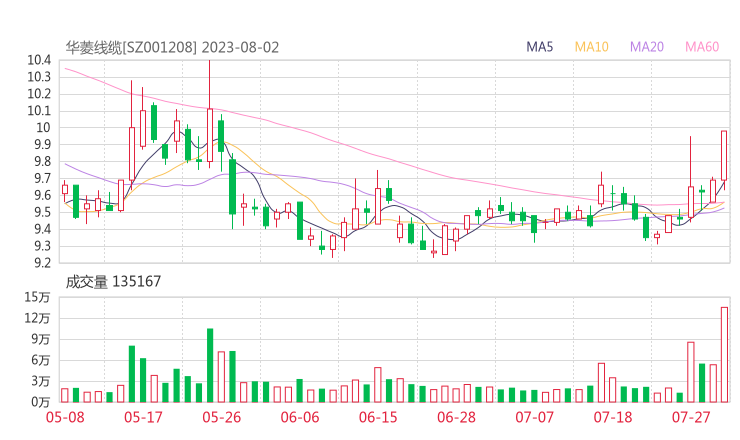The image size is (740, 440).
Task: Click the MA60 legend label
Action: click(x=702, y=47)
